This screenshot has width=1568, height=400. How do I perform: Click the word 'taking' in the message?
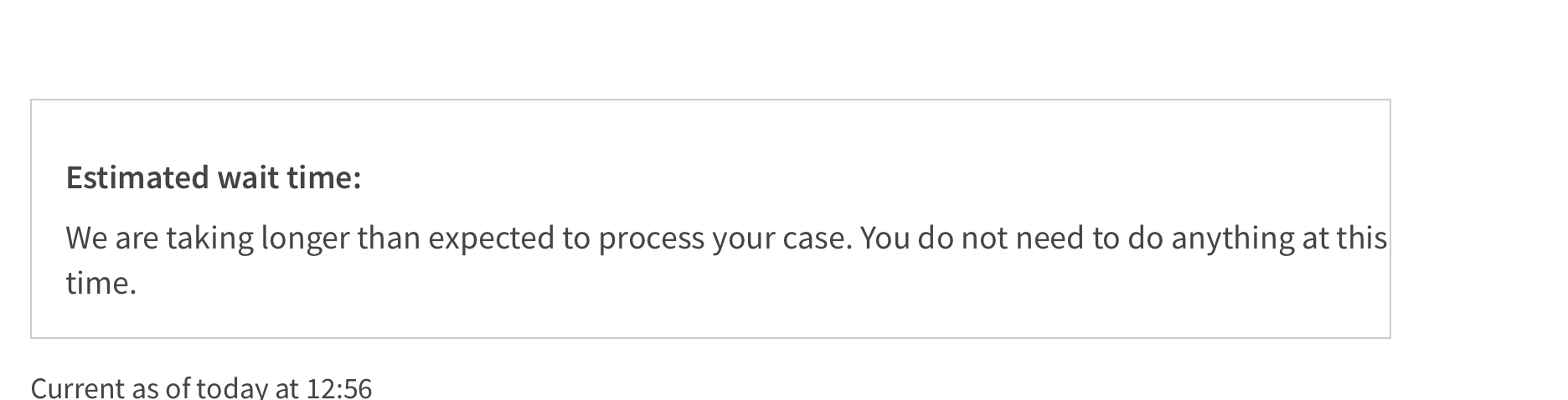(x=209, y=238)
